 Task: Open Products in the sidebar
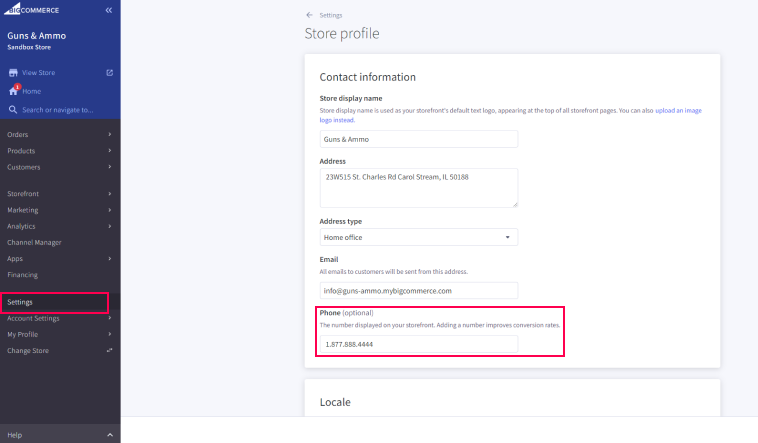21,151
